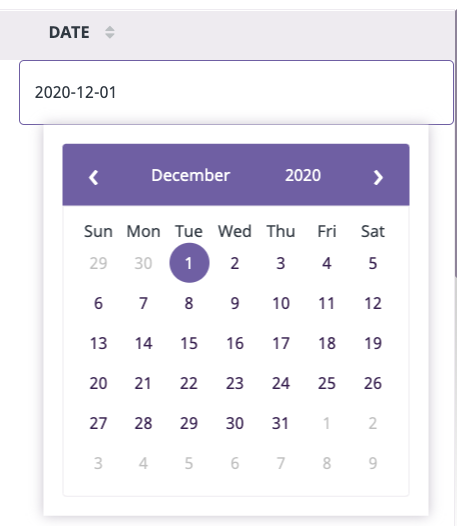The image size is (457, 526).
Task: Open the December month selector
Action: click(x=191, y=175)
